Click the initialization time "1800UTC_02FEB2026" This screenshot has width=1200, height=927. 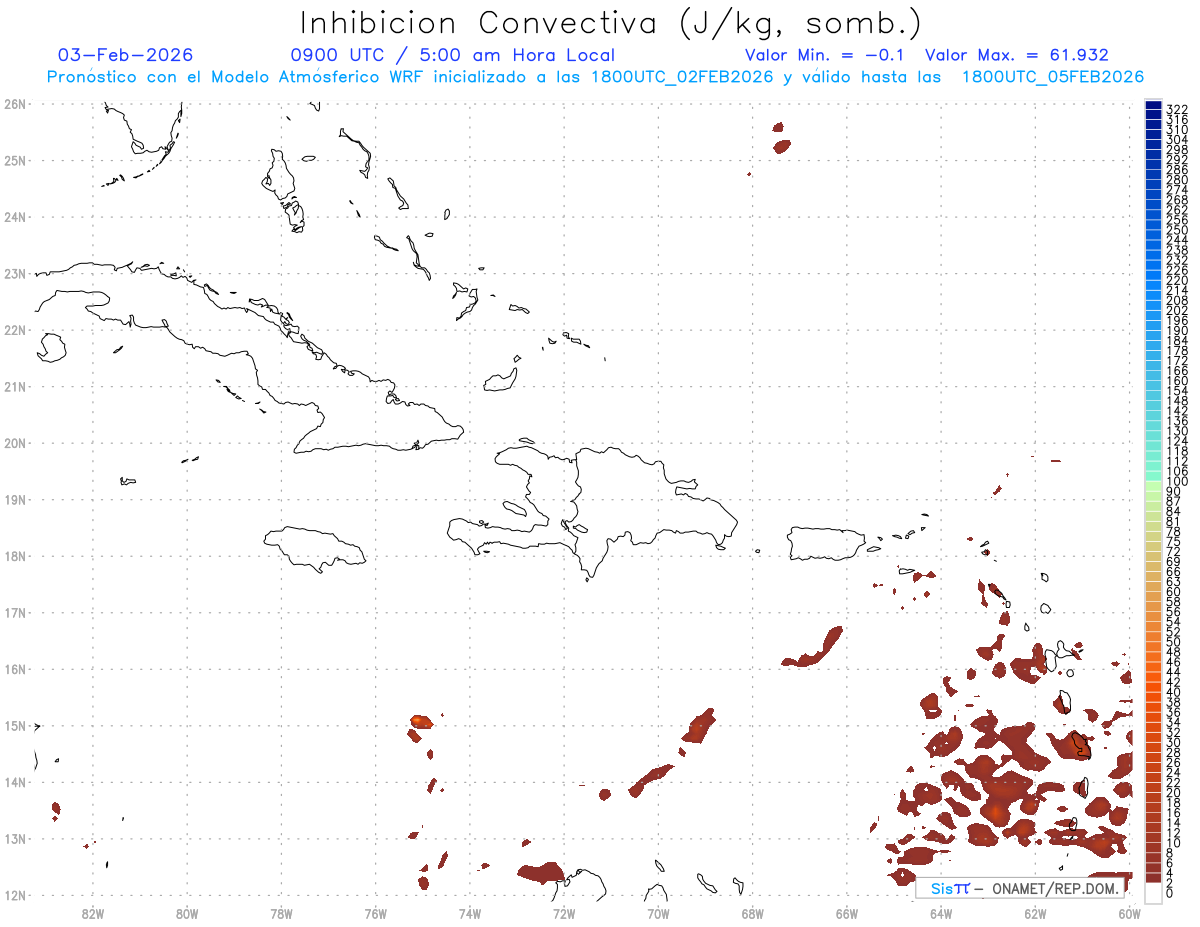(x=682, y=77)
